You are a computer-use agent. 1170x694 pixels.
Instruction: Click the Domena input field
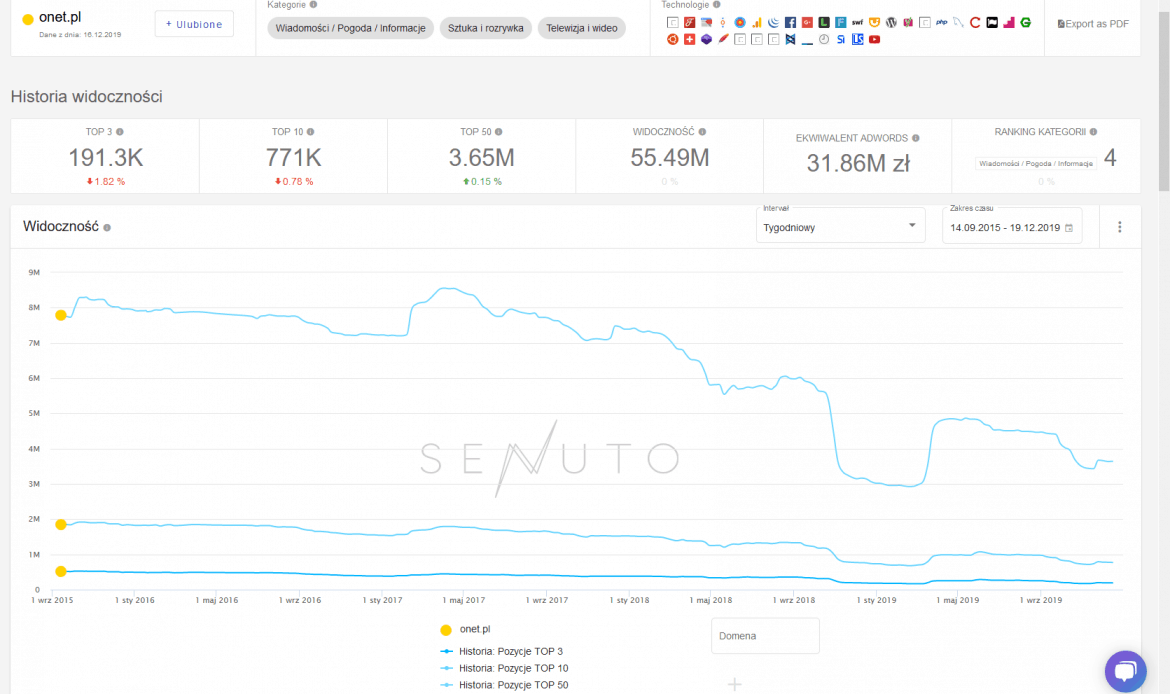pos(766,636)
